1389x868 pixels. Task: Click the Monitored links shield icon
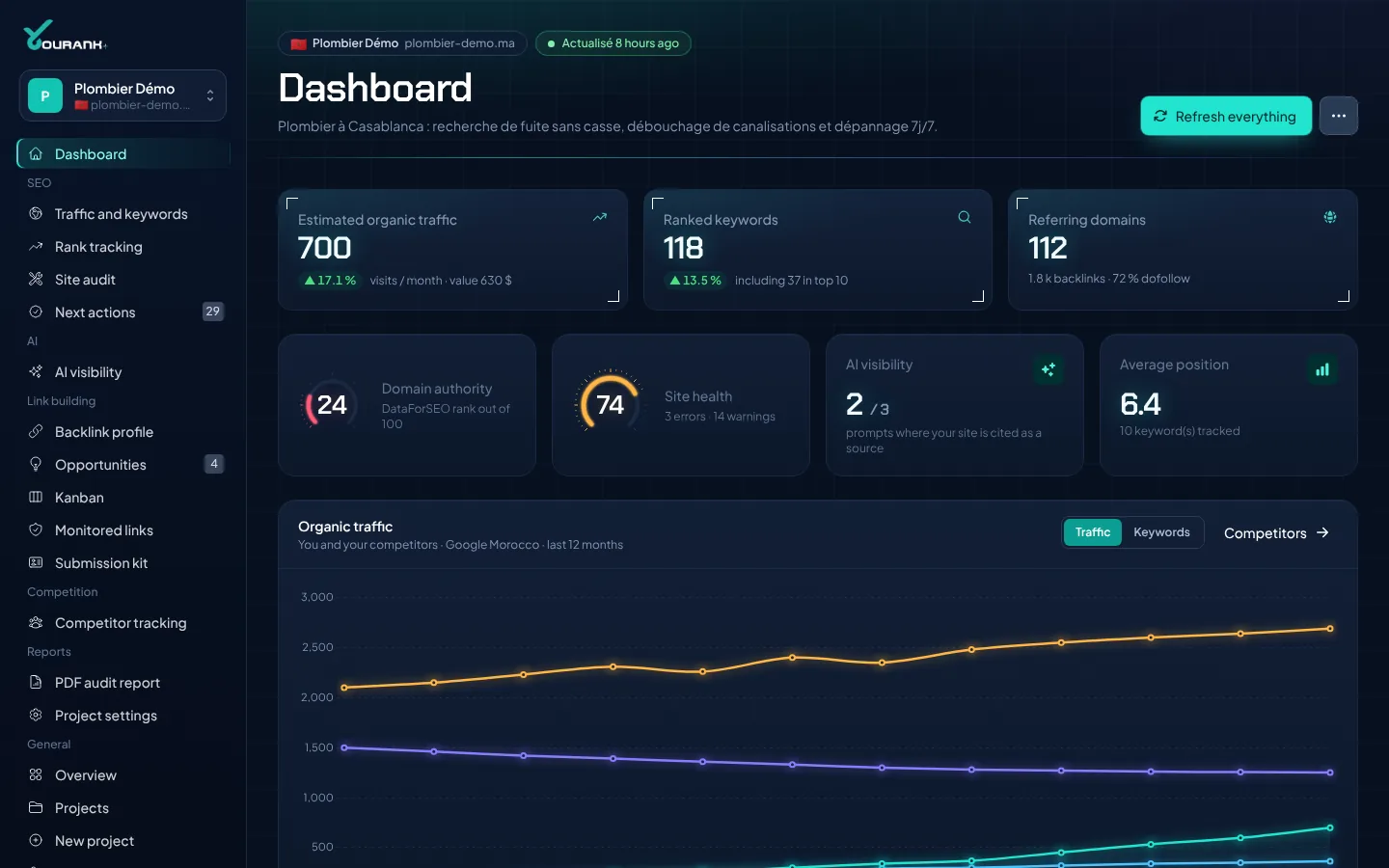[36, 529]
